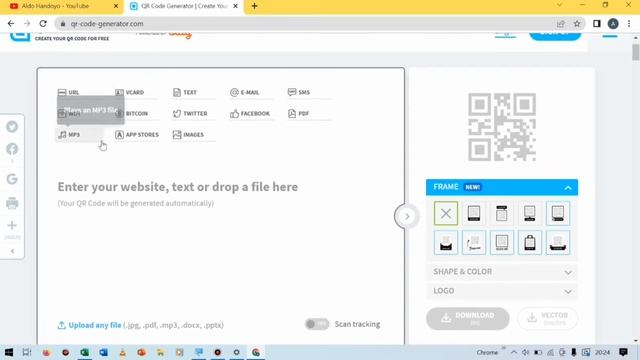Expand the LOGO section
Viewport: 640px width, 360px height.
click(x=502, y=291)
